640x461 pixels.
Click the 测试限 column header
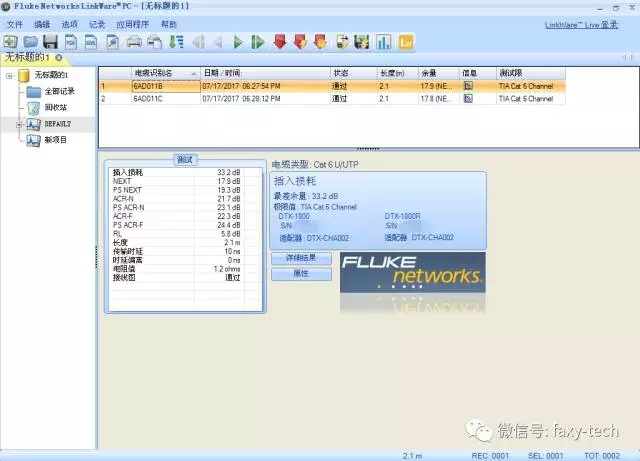(531, 73)
